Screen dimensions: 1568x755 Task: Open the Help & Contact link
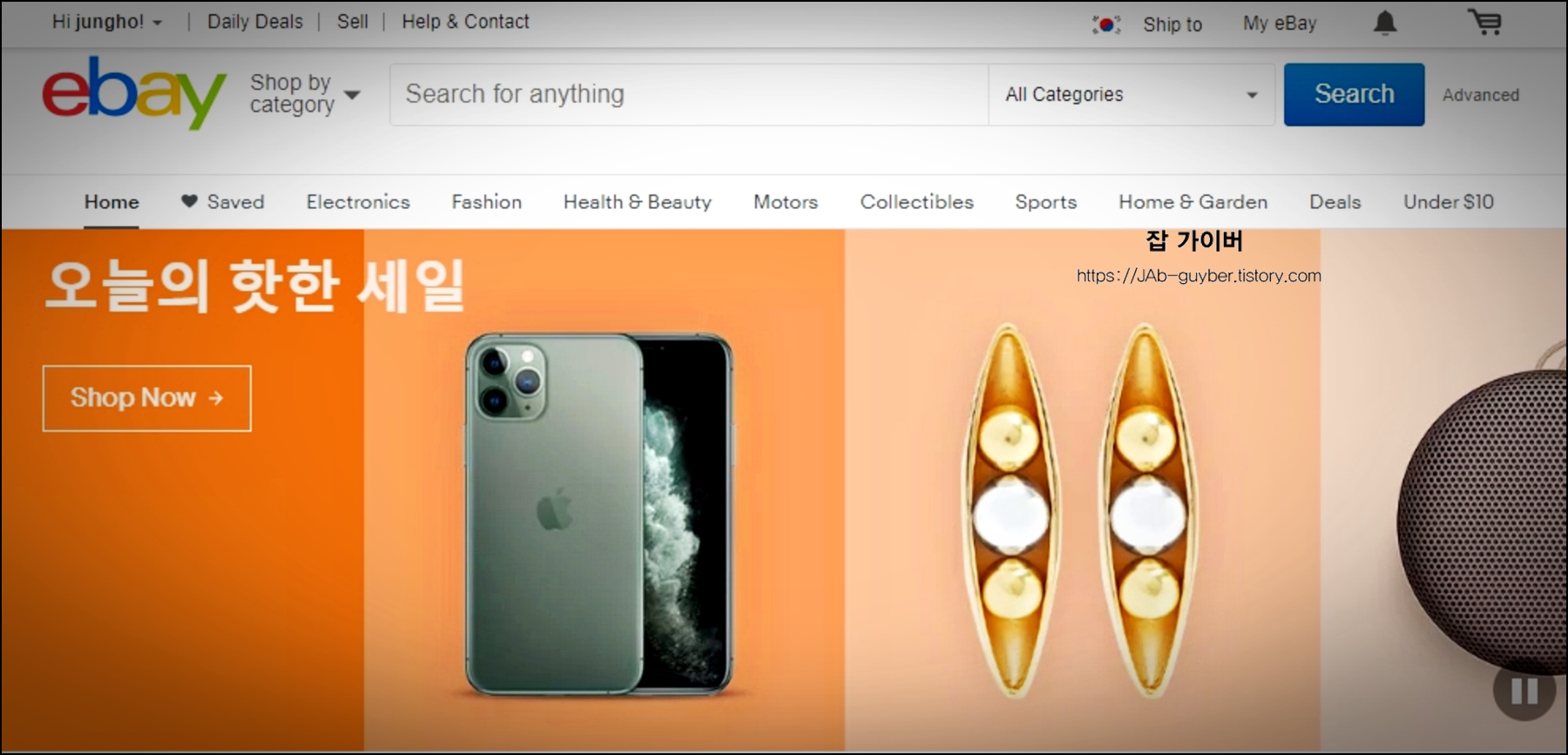pyautogui.click(x=465, y=22)
